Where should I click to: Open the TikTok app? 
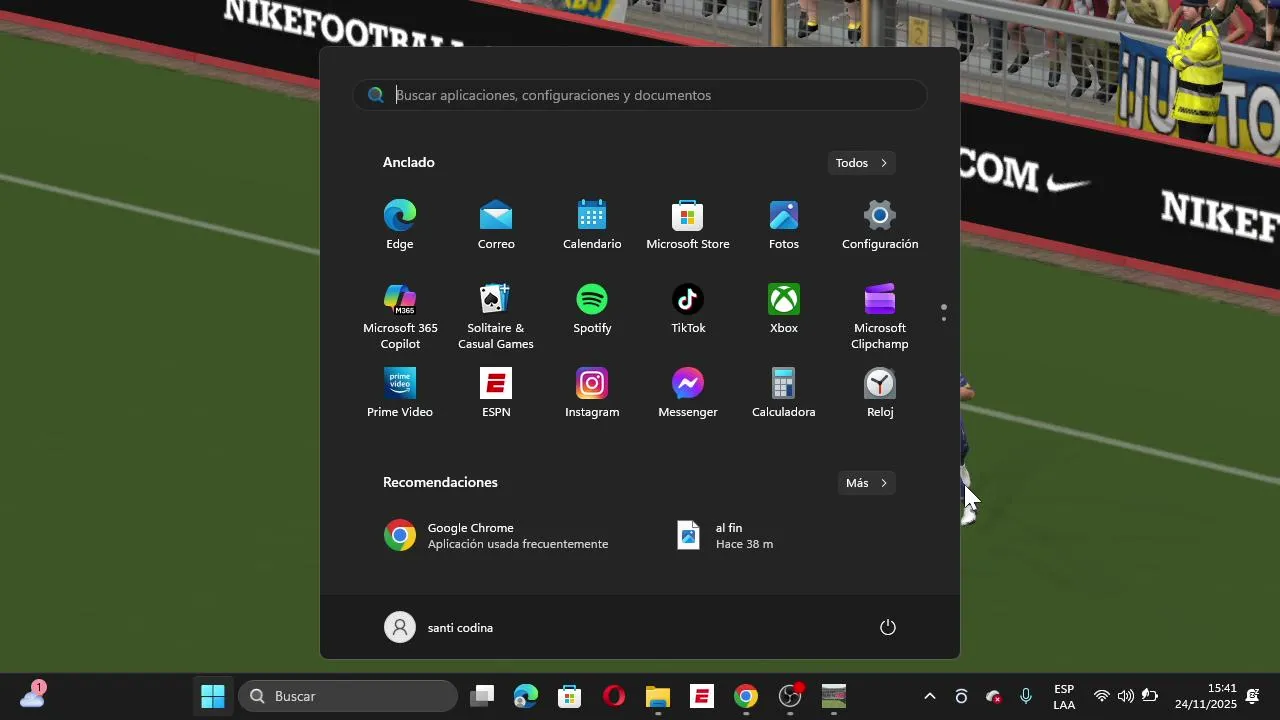click(x=688, y=309)
